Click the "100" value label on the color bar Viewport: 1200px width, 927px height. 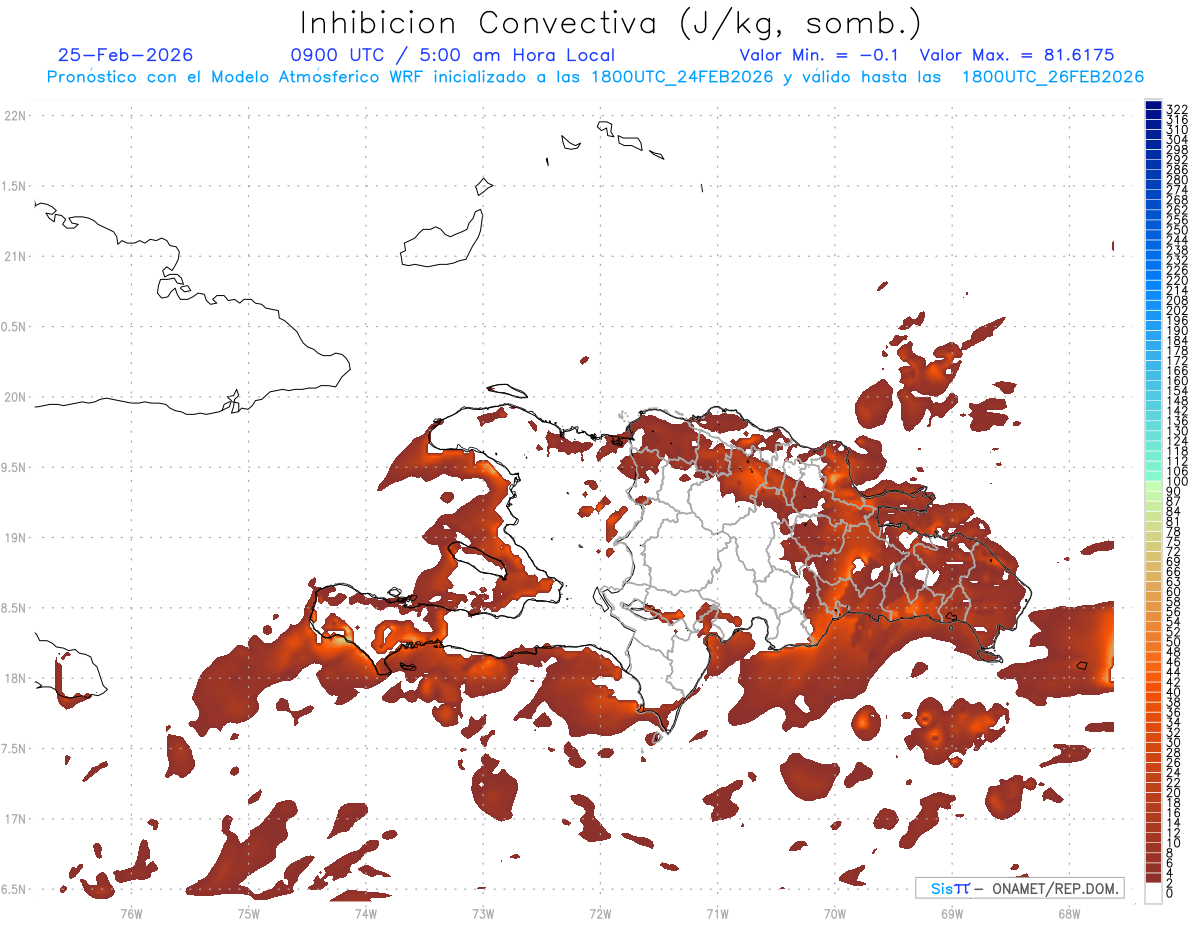pyautogui.click(x=1176, y=482)
